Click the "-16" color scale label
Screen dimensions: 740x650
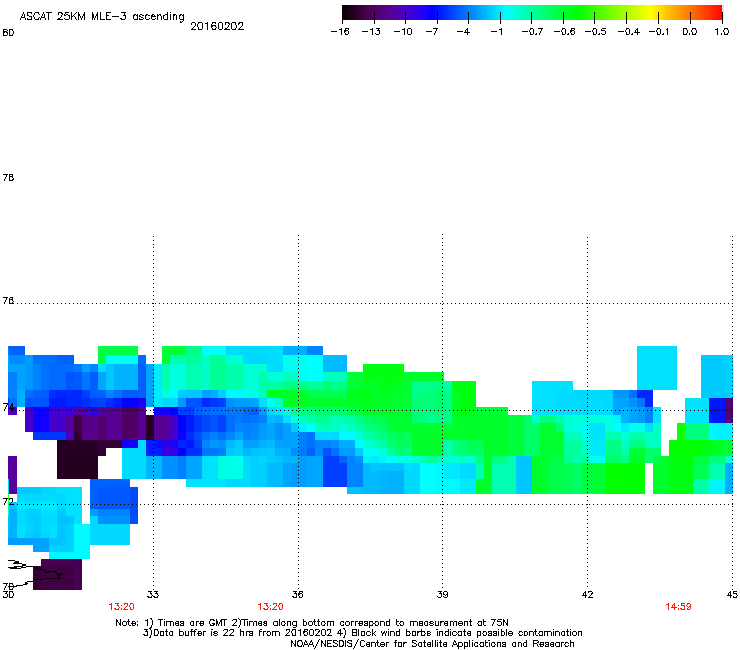coord(340,32)
